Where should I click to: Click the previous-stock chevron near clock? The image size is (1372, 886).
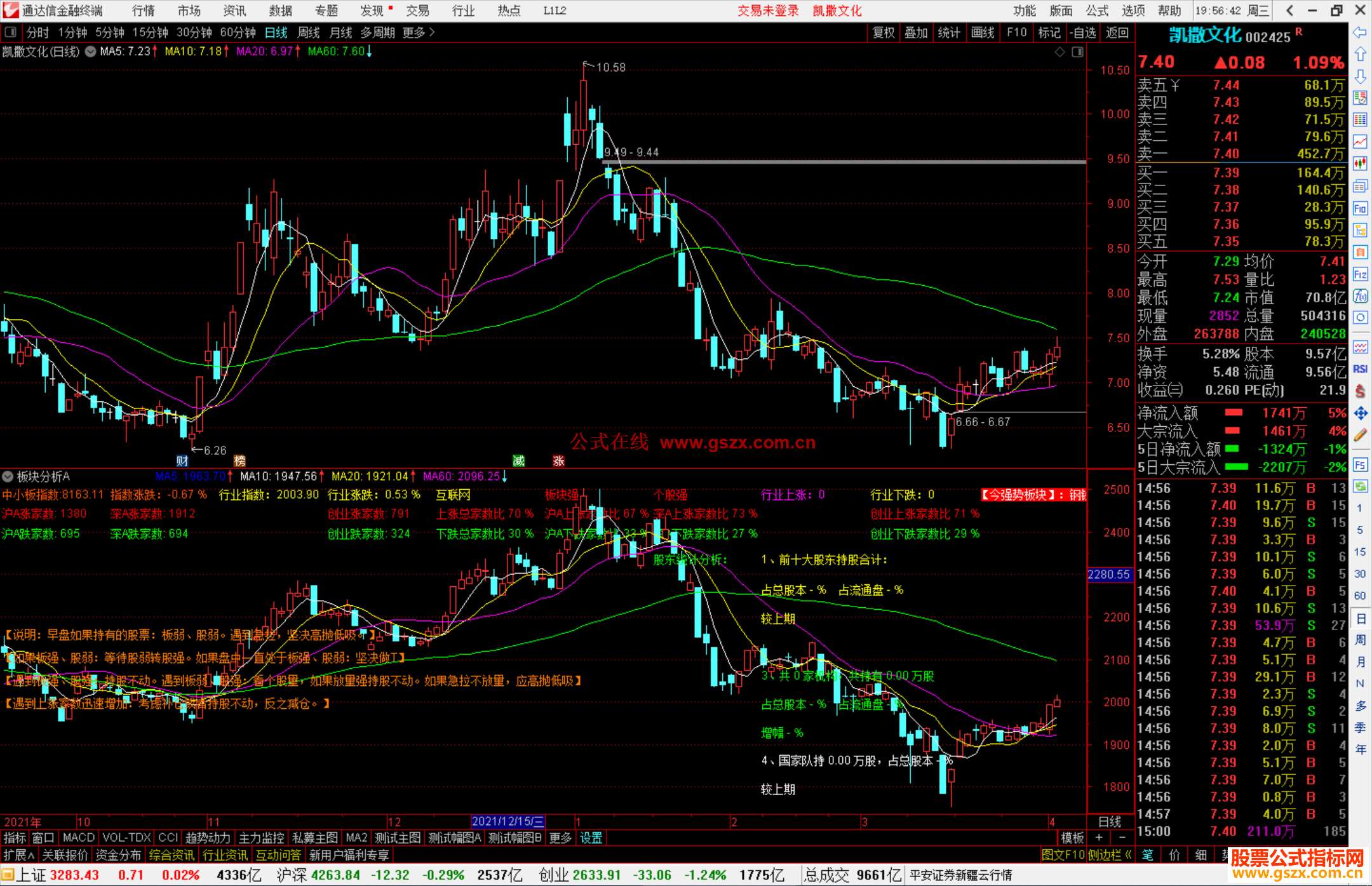point(1289,11)
